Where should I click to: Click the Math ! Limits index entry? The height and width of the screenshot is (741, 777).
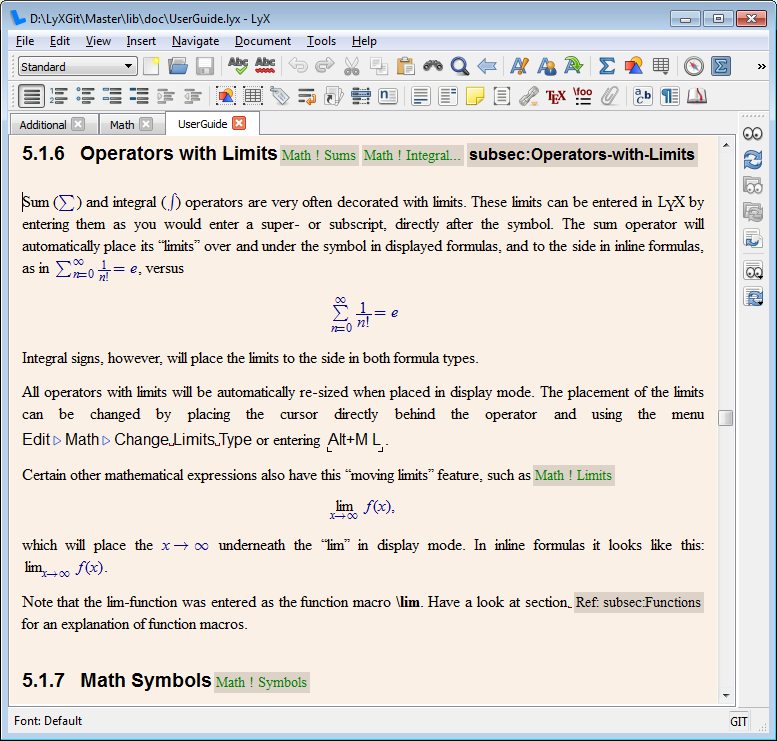click(x=573, y=475)
